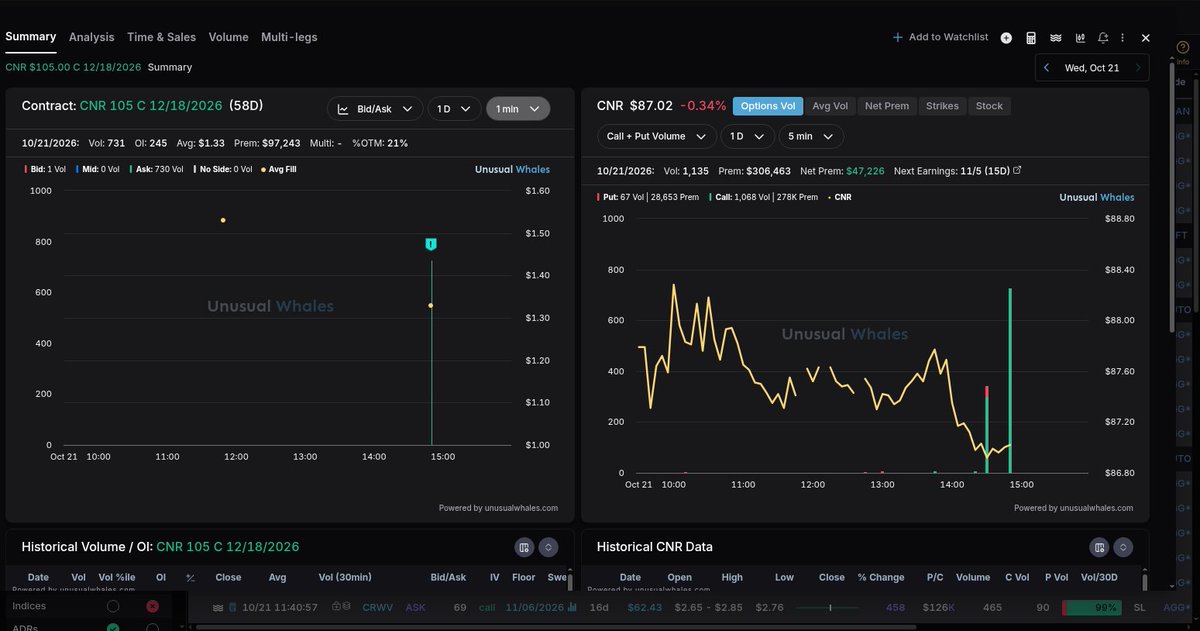Expand the Historical CNR Data panel
This screenshot has width=1200, height=631.
click(1124, 547)
